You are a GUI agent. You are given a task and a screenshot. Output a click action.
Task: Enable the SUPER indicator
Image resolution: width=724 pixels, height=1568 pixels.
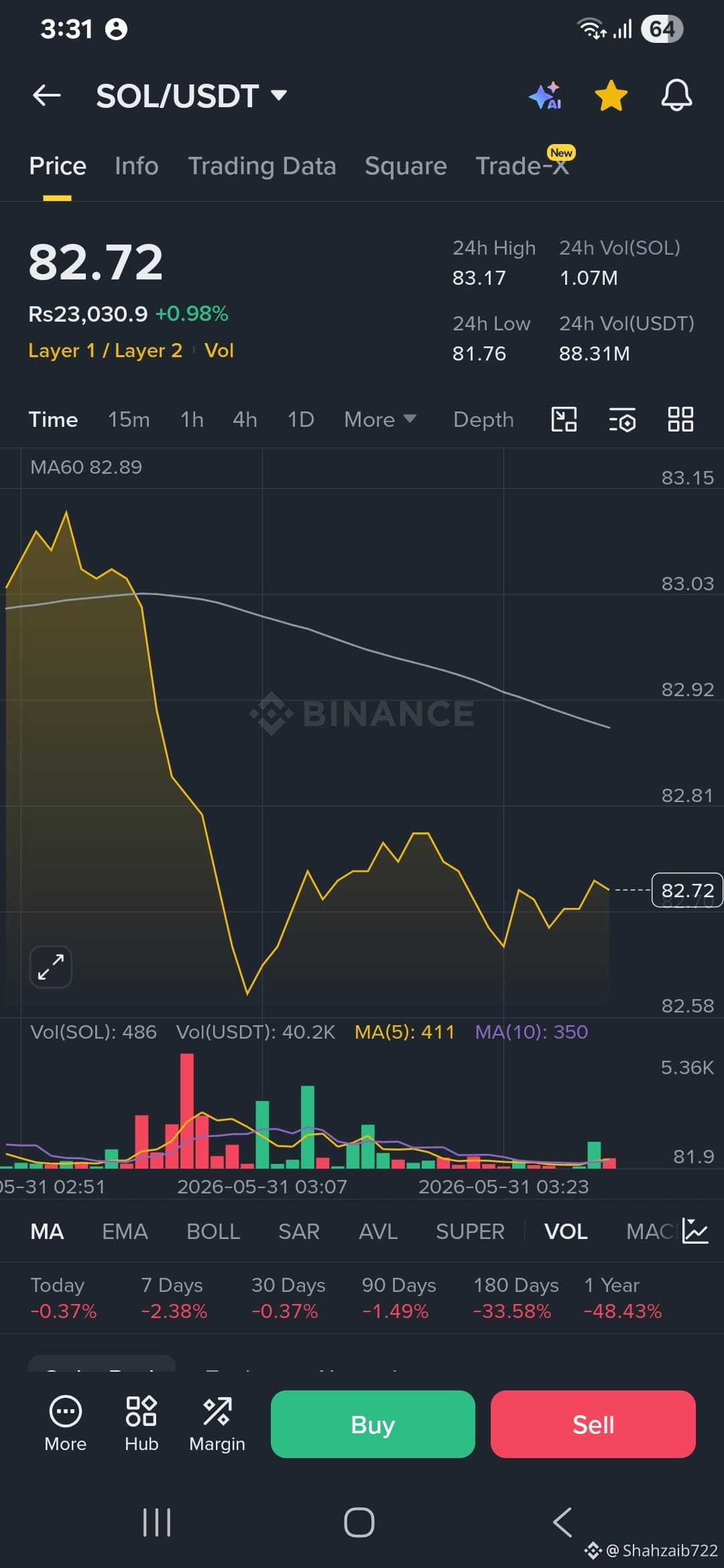(470, 1232)
